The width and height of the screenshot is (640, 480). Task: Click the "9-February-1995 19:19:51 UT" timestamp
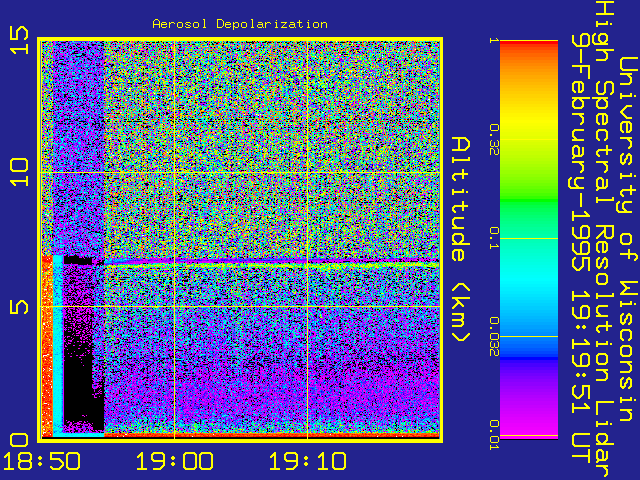click(x=581, y=248)
